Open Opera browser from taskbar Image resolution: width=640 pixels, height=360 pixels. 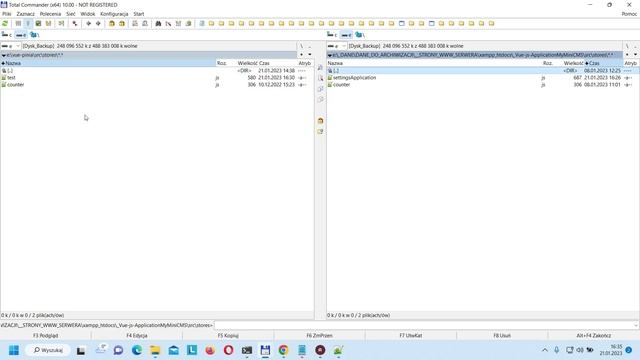click(229, 350)
